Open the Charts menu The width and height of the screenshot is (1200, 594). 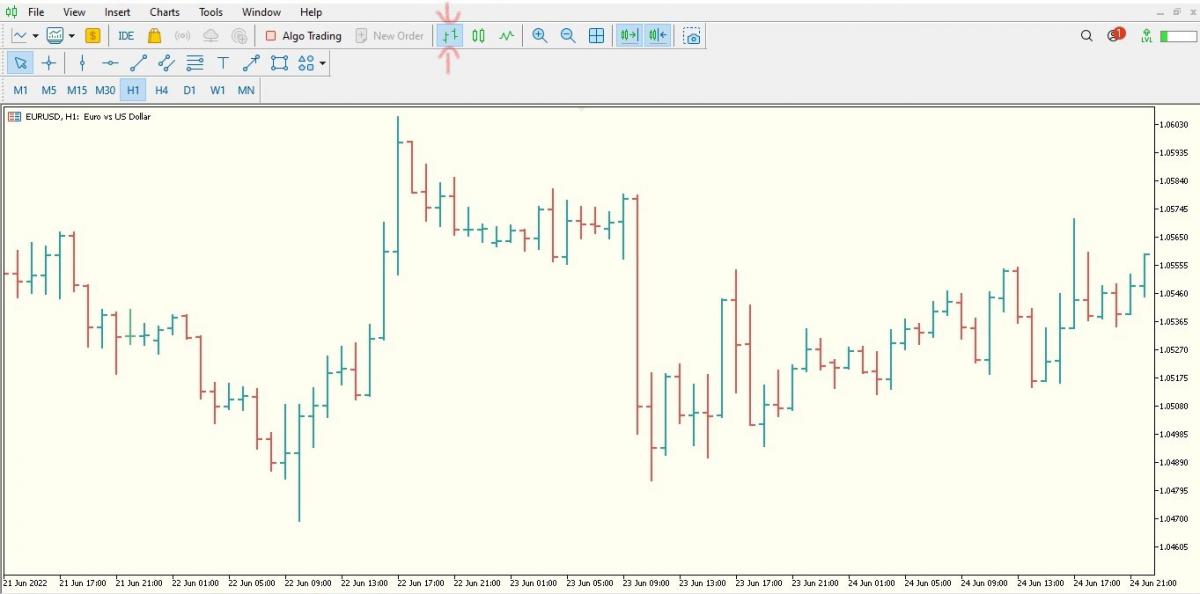tap(165, 12)
